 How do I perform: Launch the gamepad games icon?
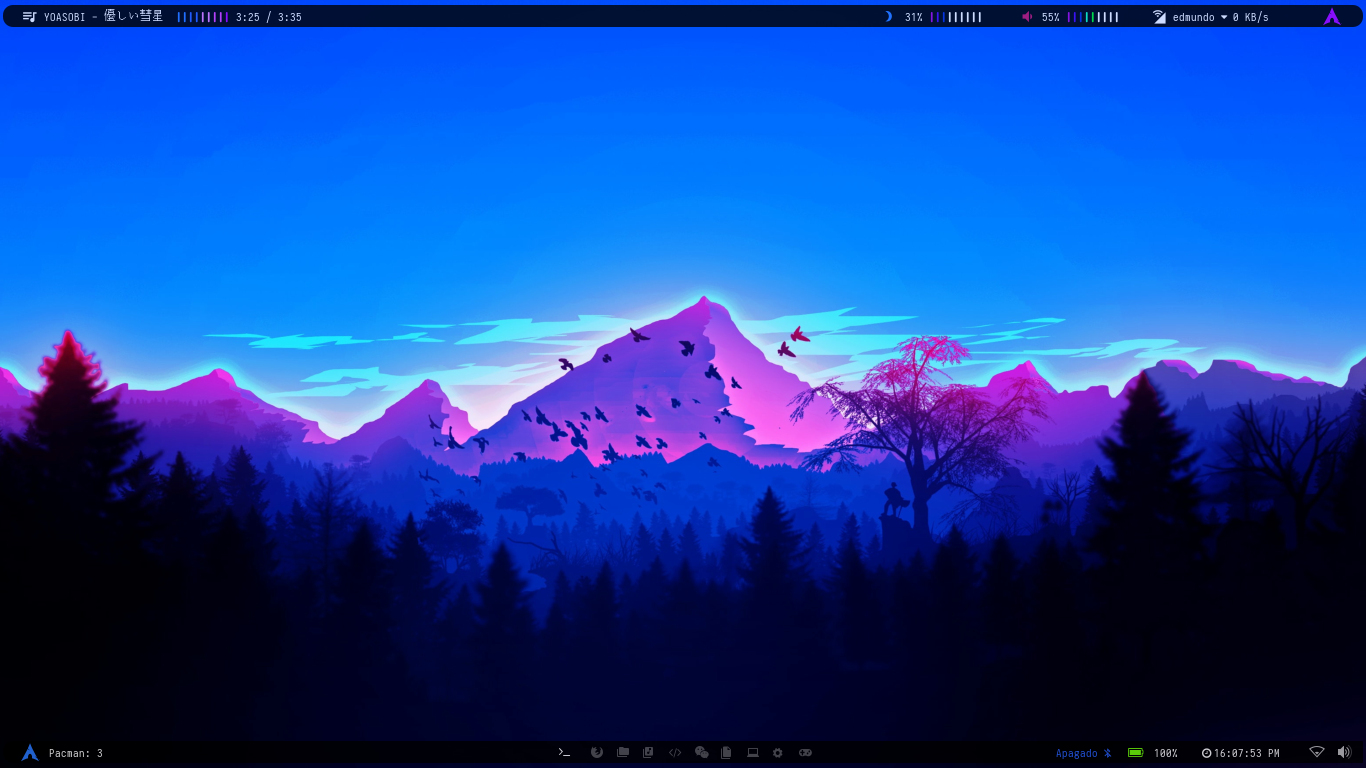[x=805, y=753]
